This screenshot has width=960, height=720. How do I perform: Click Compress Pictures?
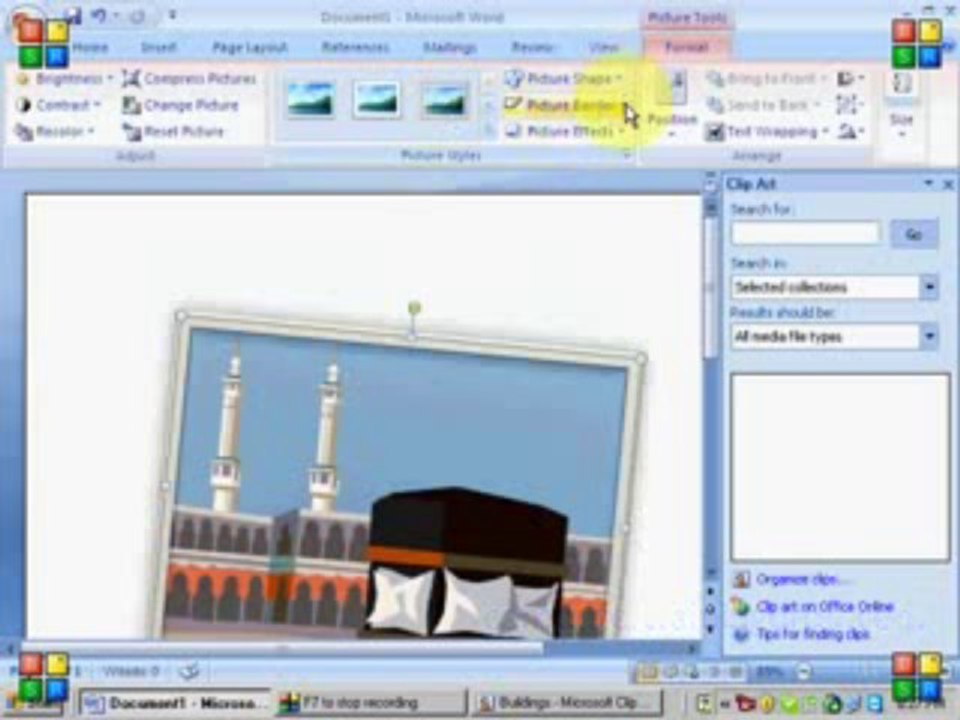click(x=189, y=79)
